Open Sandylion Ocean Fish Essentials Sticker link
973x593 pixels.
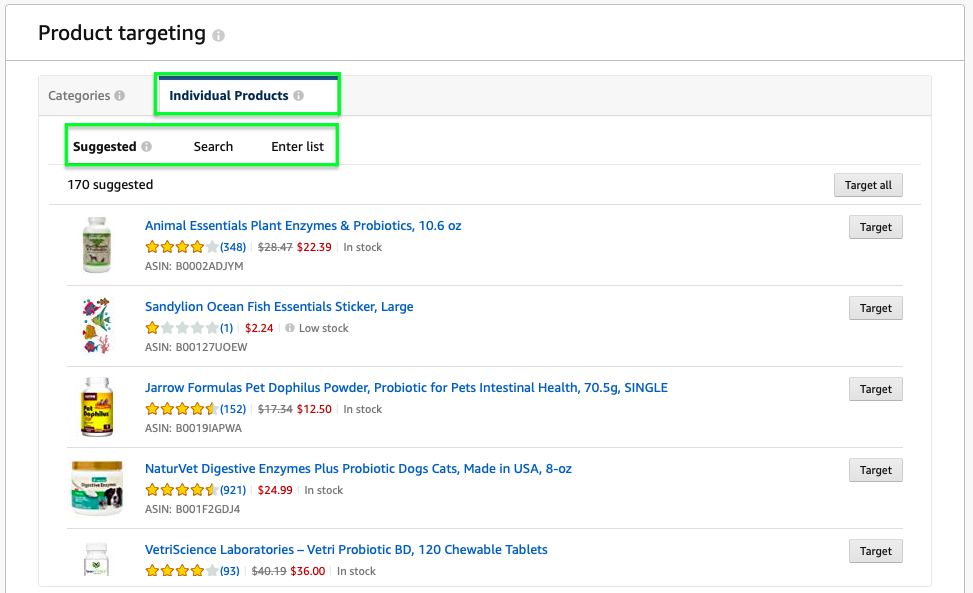point(279,306)
